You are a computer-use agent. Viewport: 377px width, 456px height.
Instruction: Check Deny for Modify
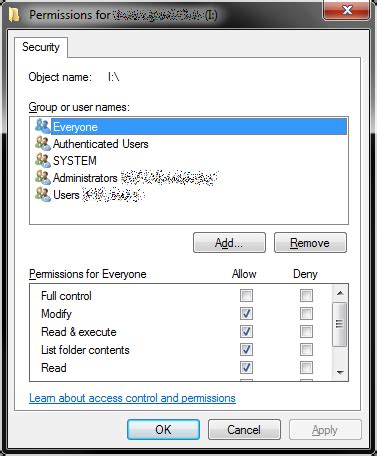click(306, 313)
